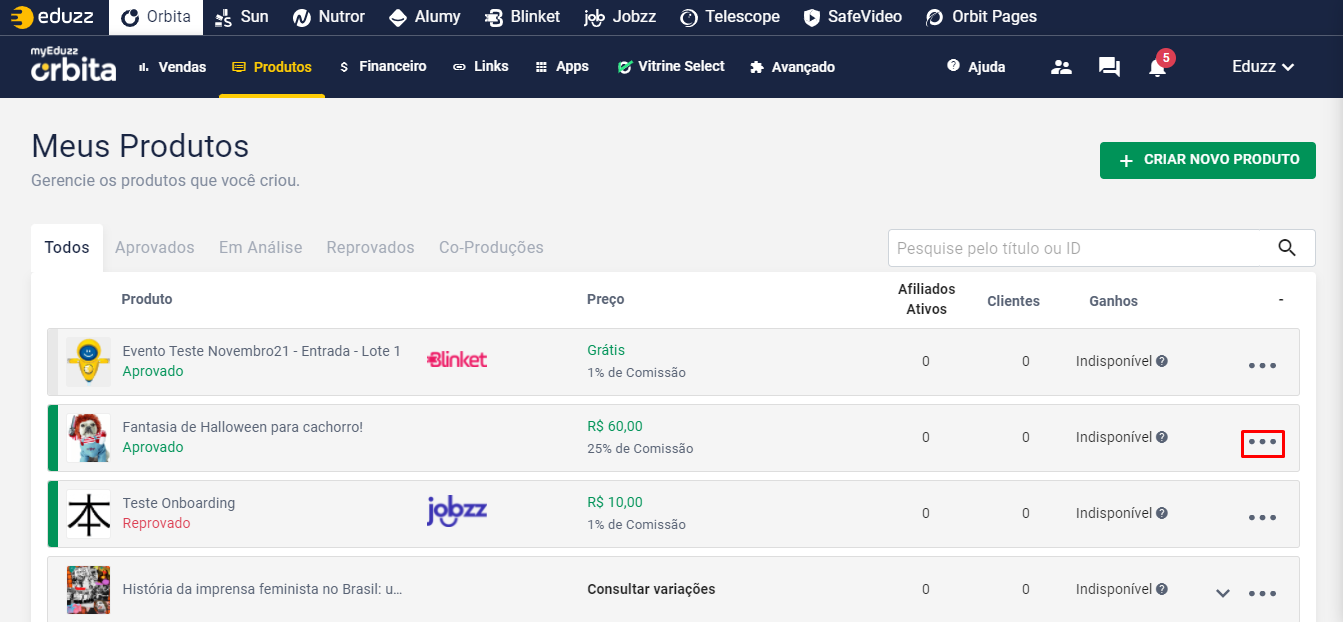Viewport: 1343px width, 622px height.
Task: Open the Sun app
Action: [x=240, y=17]
